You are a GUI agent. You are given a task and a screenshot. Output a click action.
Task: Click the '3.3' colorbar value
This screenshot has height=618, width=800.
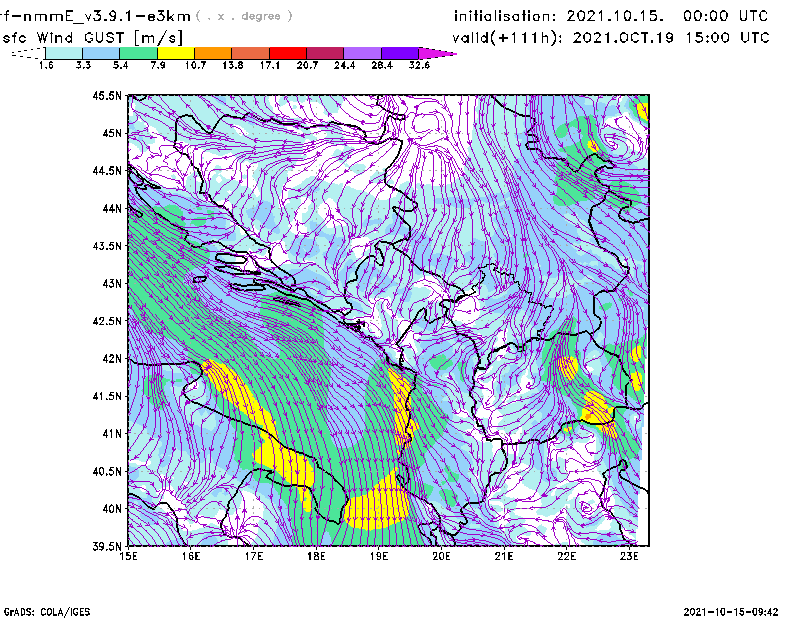(x=83, y=65)
